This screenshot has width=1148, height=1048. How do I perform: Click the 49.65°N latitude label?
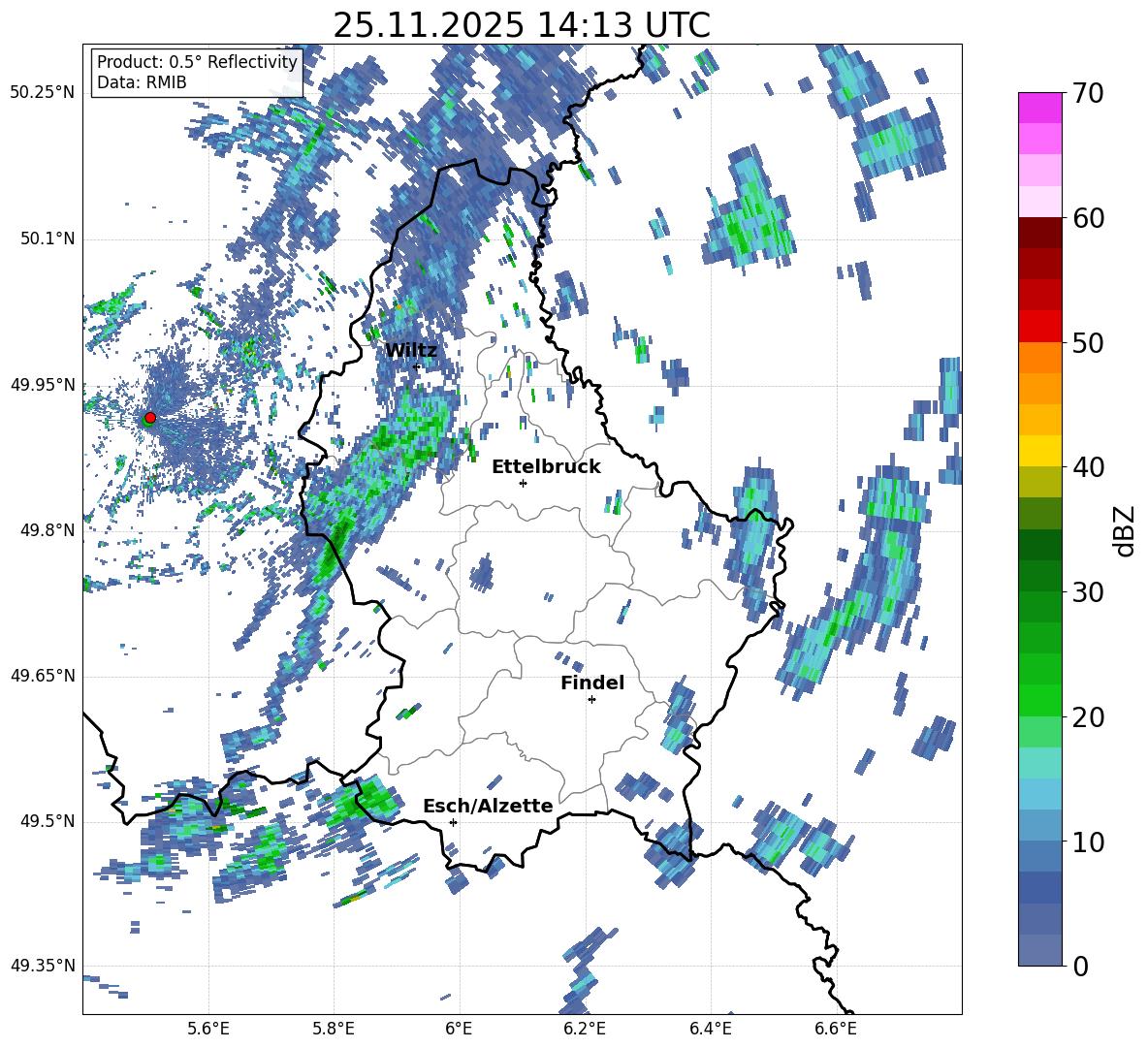pos(43,676)
